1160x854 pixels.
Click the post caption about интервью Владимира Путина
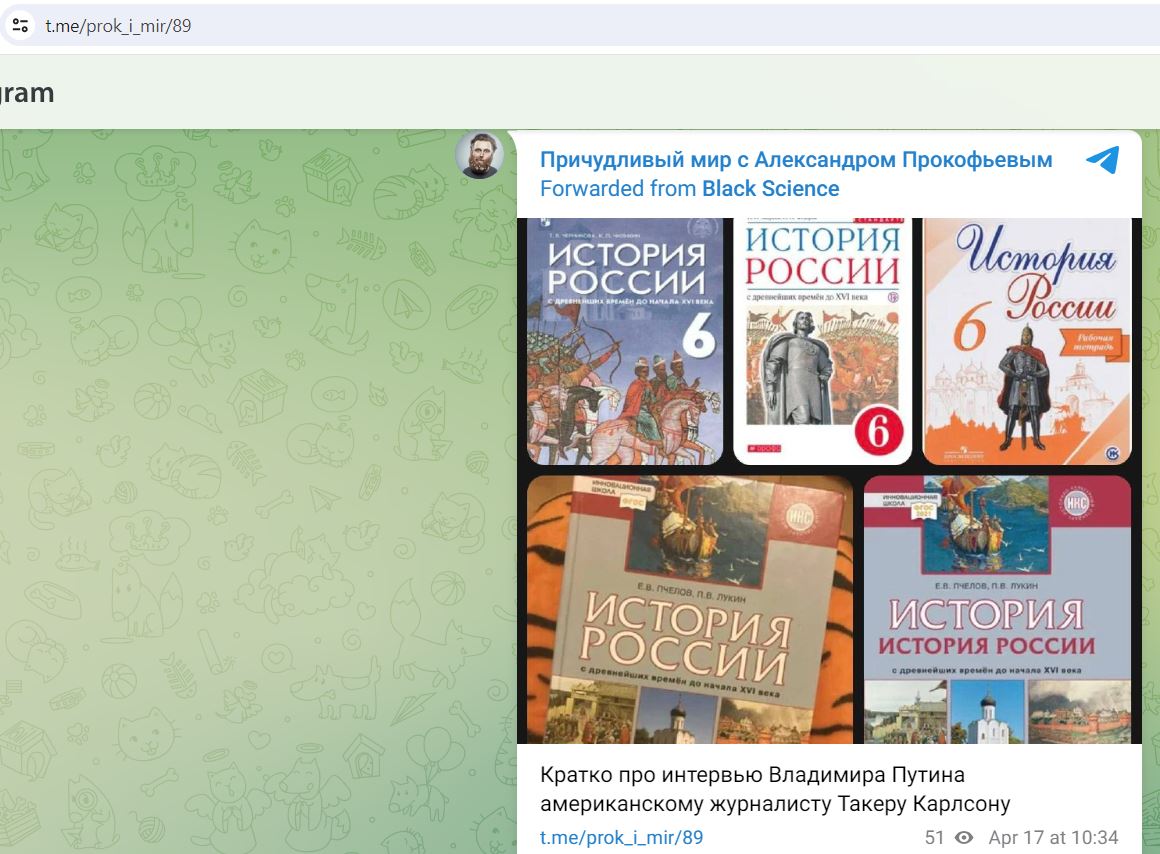(775, 789)
